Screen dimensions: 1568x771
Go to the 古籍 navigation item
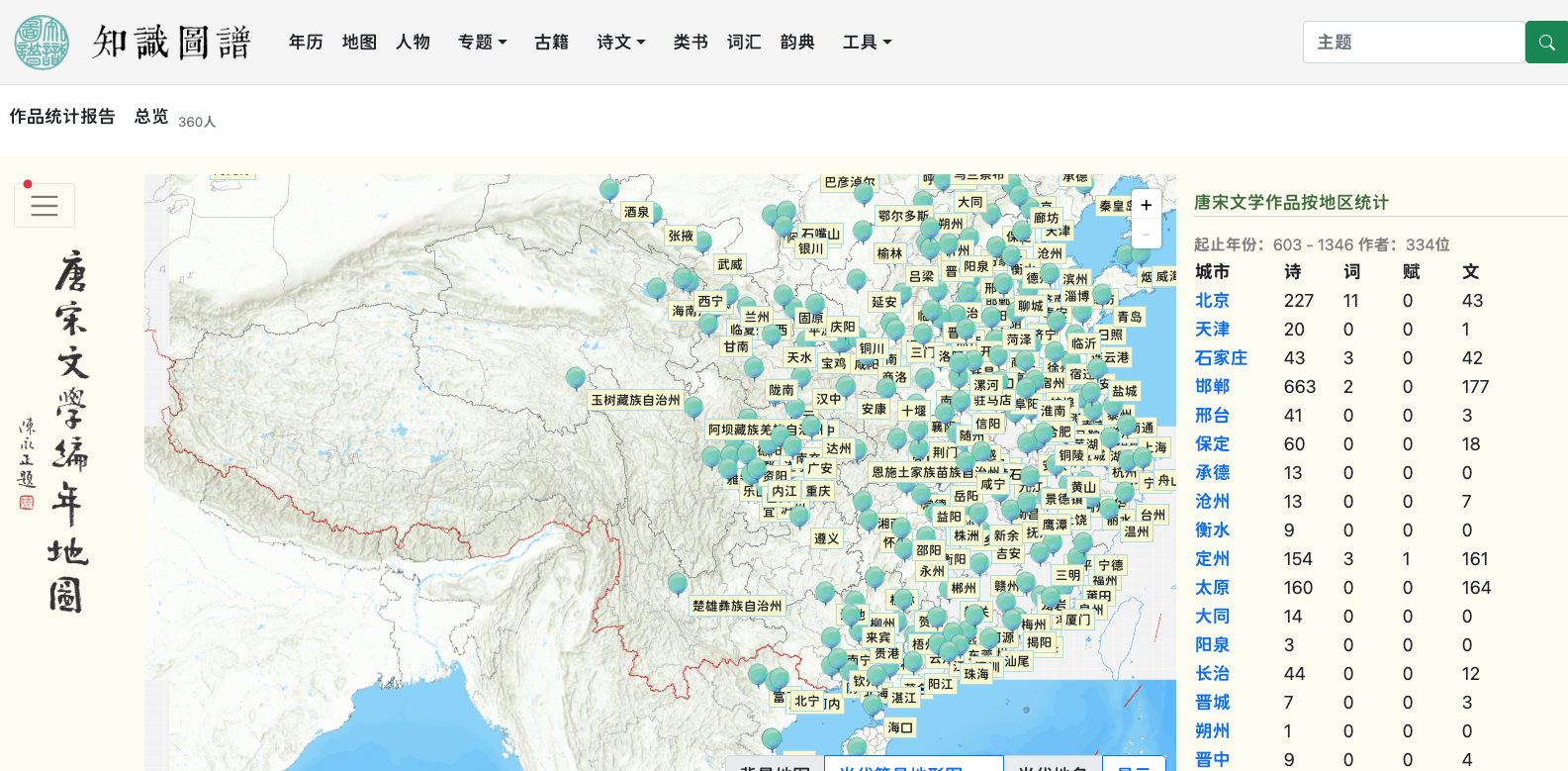[551, 43]
